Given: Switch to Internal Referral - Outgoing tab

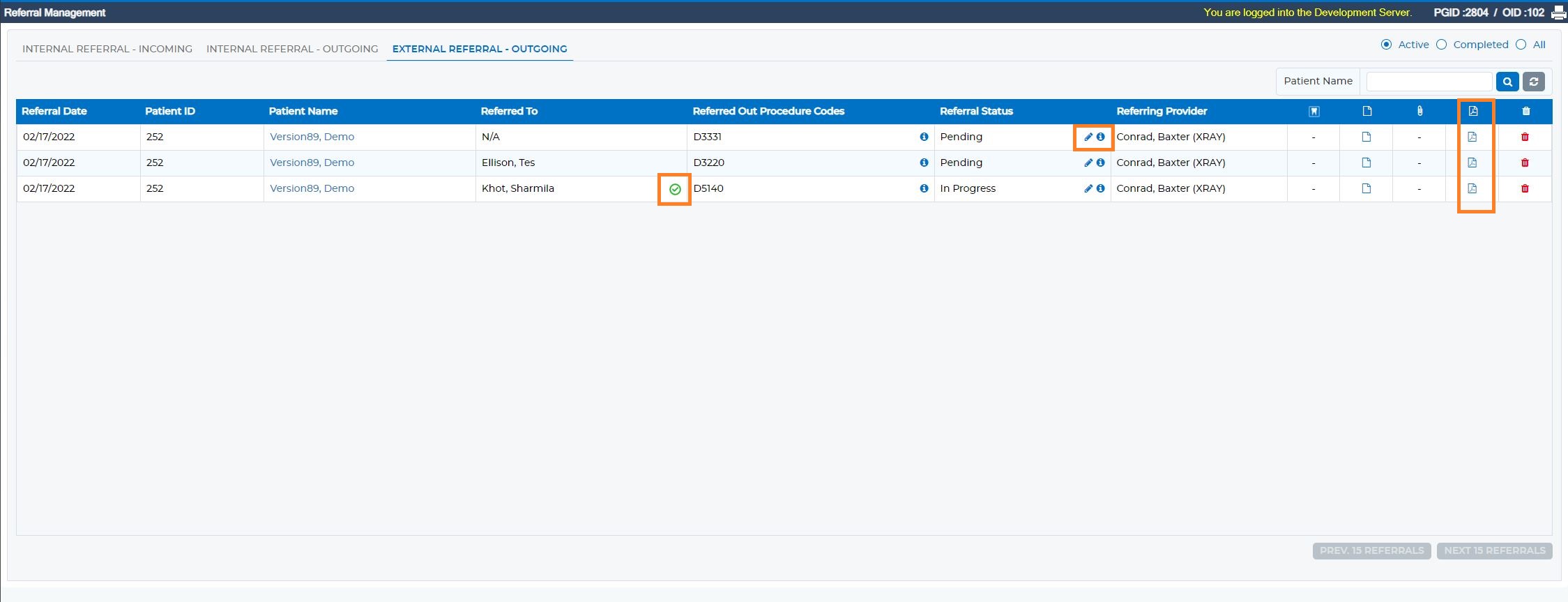Looking at the screenshot, I should tap(292, 49).
